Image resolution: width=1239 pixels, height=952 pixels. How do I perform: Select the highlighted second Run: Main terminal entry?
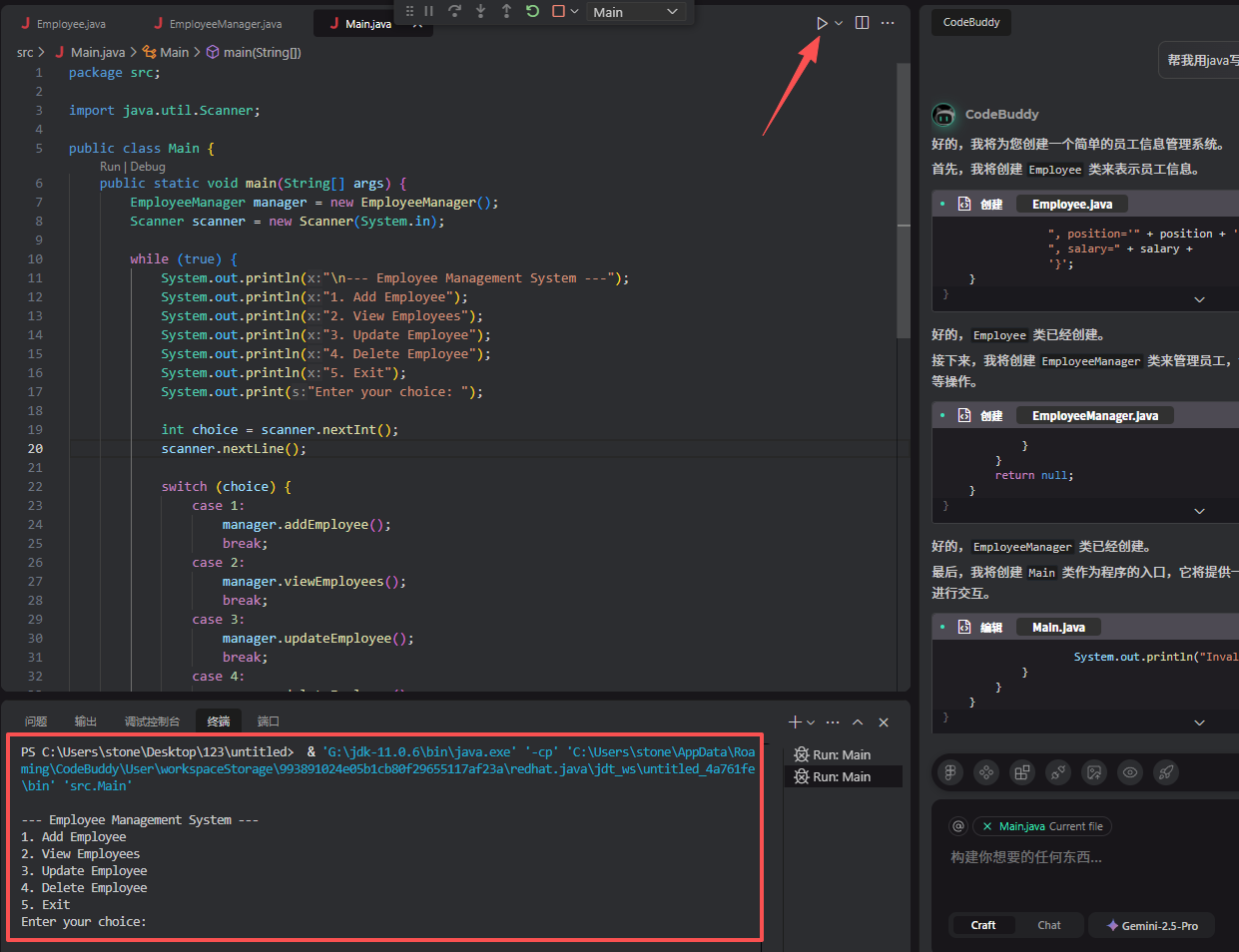click(843, 776)
